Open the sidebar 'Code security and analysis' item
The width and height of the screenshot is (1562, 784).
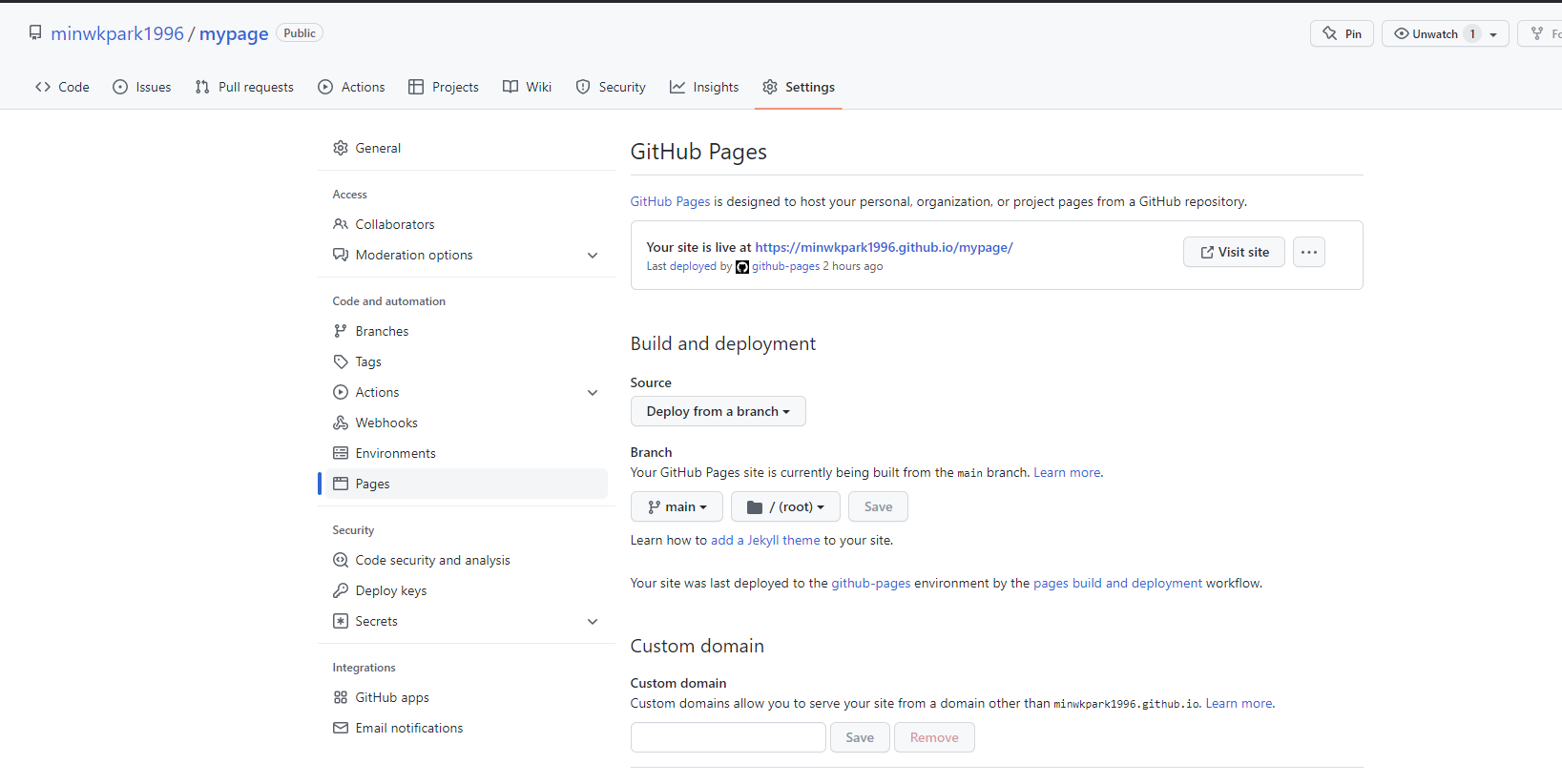tap(466, 560)
